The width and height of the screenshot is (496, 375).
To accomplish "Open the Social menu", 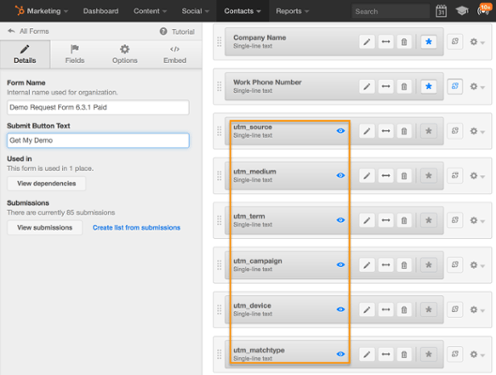I will 195,11.
